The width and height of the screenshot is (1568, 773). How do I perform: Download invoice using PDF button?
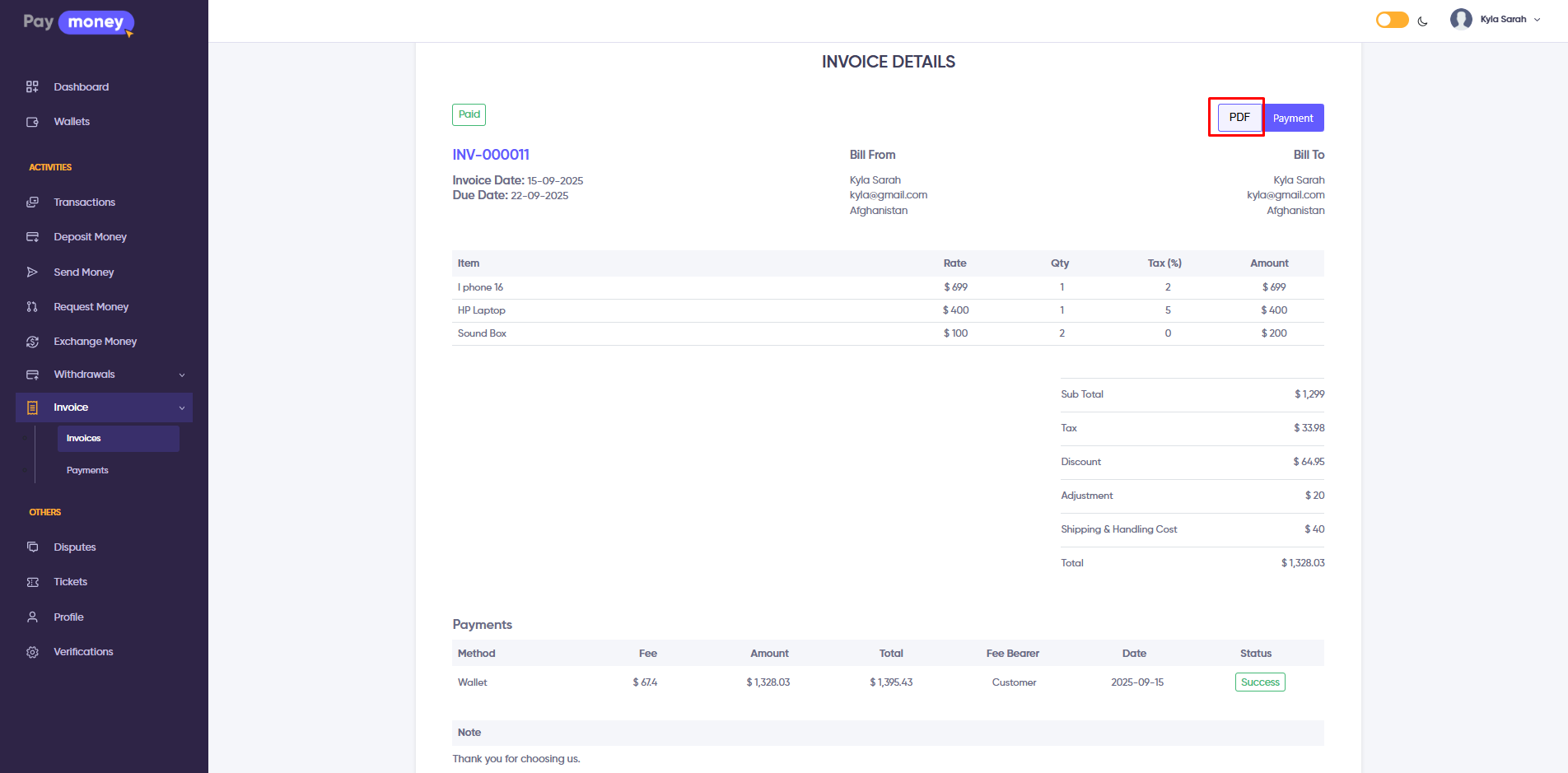1239,118
